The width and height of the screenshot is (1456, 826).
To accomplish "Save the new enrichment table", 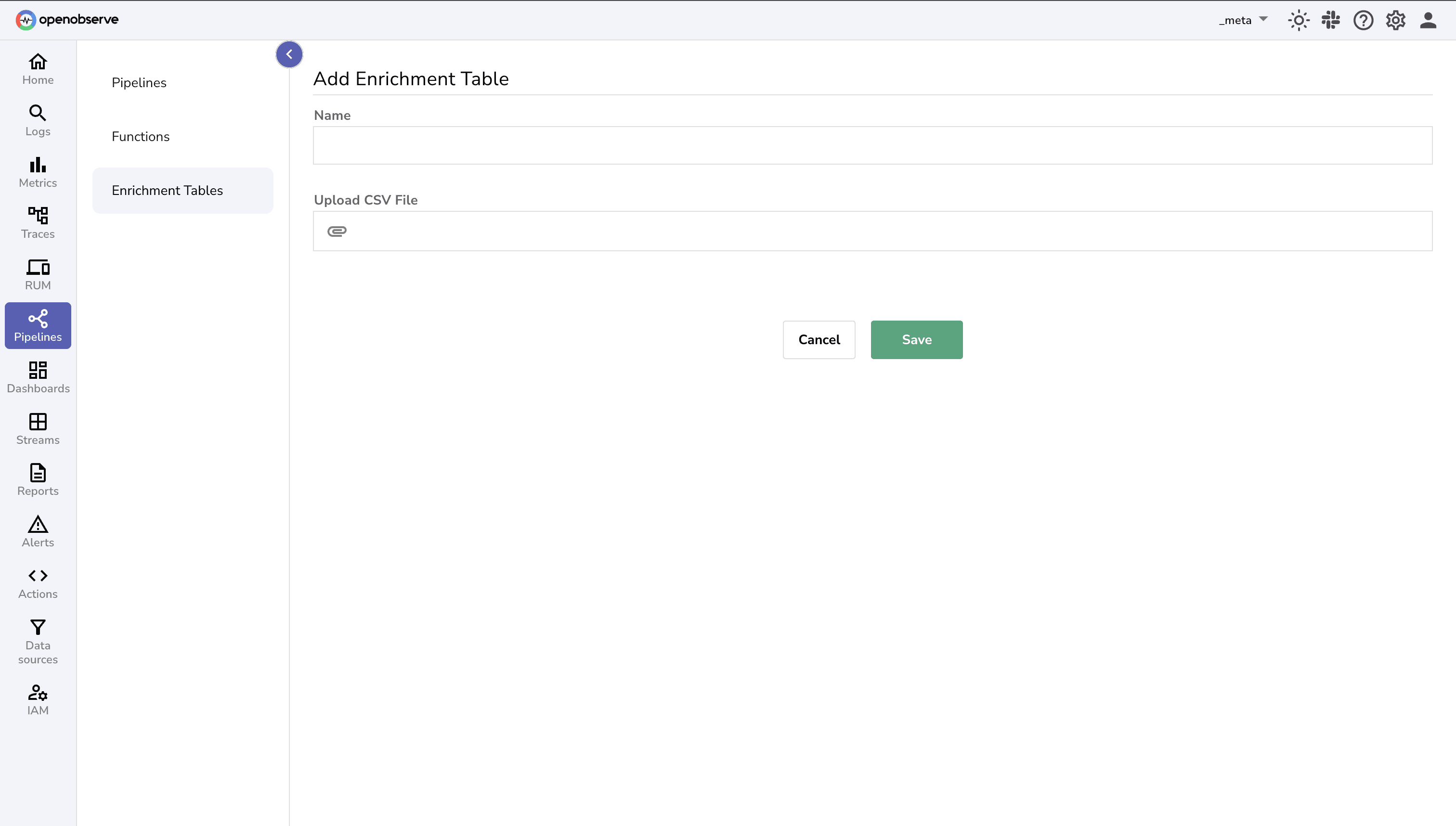I will (x=916, y=339).
